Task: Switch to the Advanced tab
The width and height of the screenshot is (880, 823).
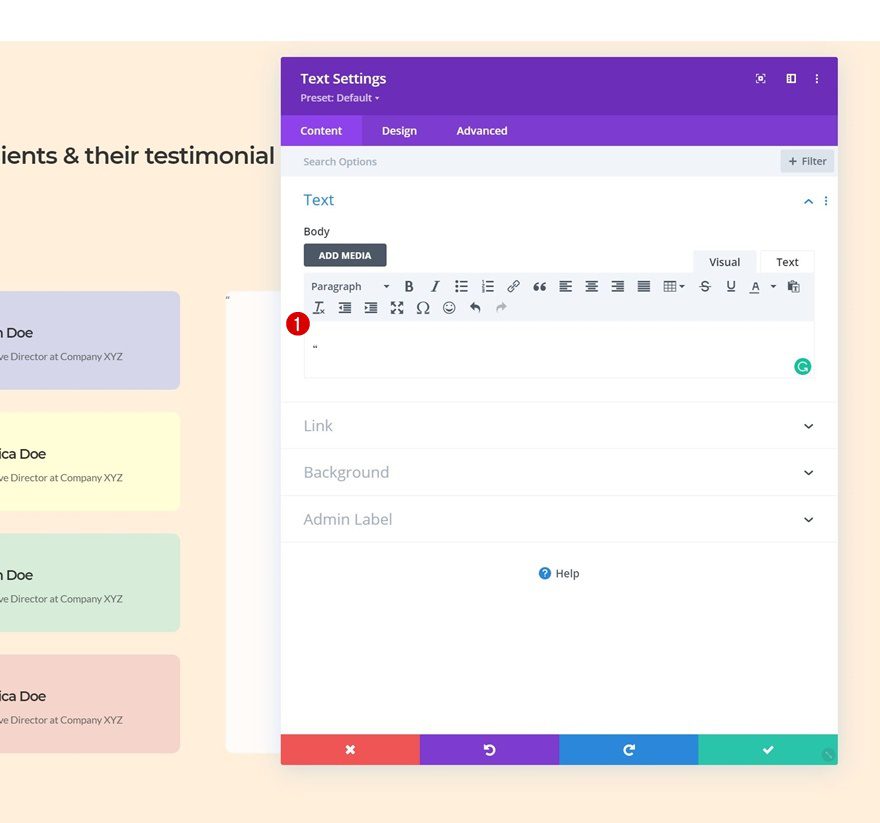Action: pyautogui.click(x=482, y=131)
